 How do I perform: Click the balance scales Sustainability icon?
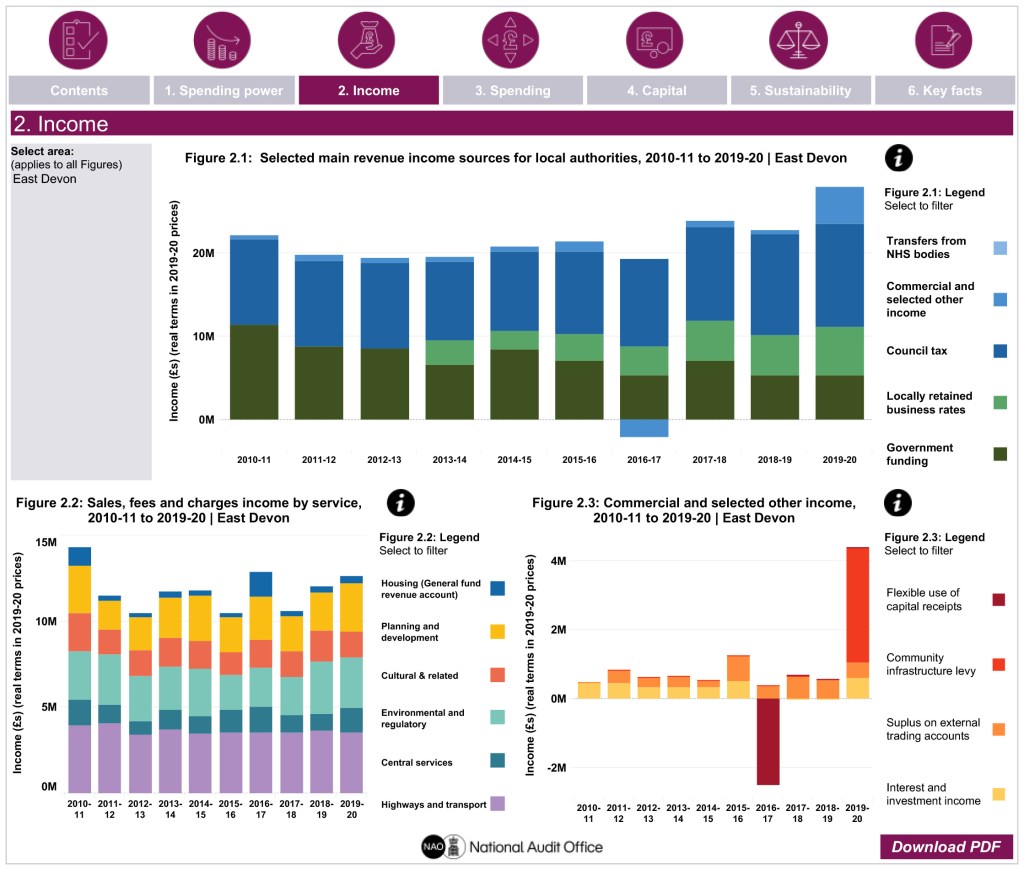(799, 40)
